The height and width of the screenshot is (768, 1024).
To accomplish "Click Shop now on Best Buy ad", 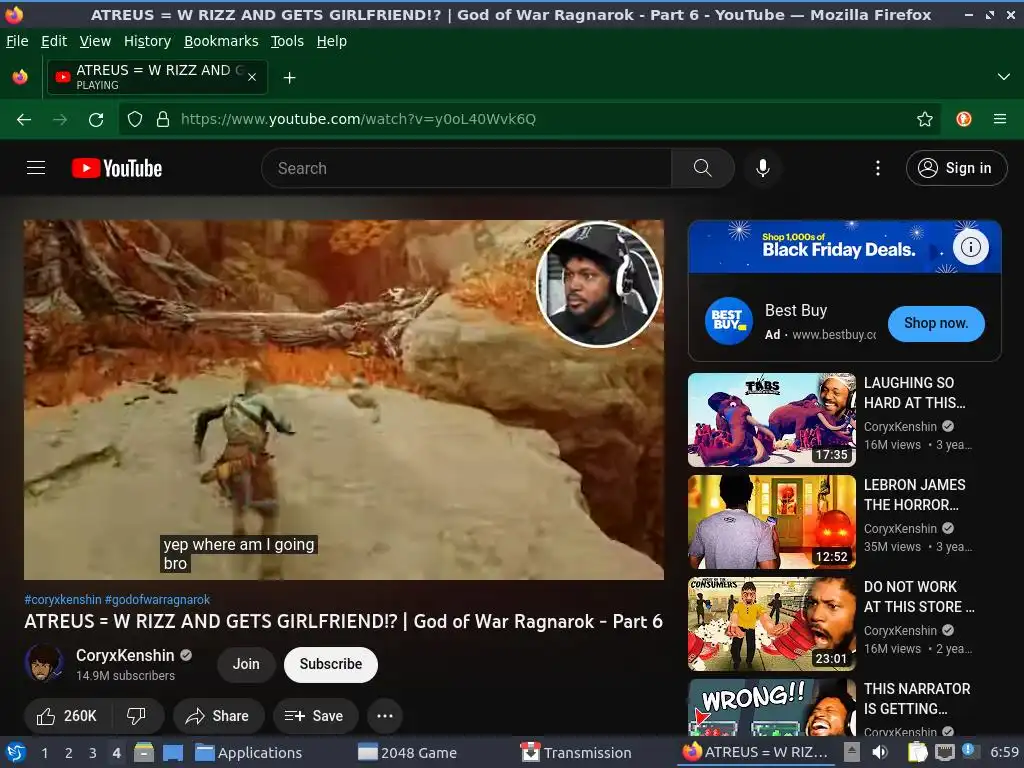I will pos(936,323).
